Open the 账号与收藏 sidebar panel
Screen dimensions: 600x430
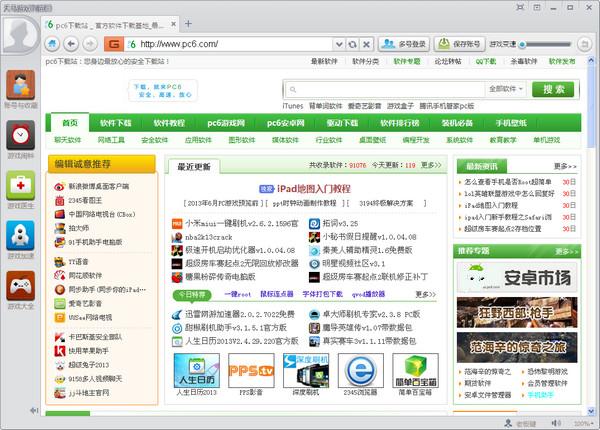[x=20, y=89]
